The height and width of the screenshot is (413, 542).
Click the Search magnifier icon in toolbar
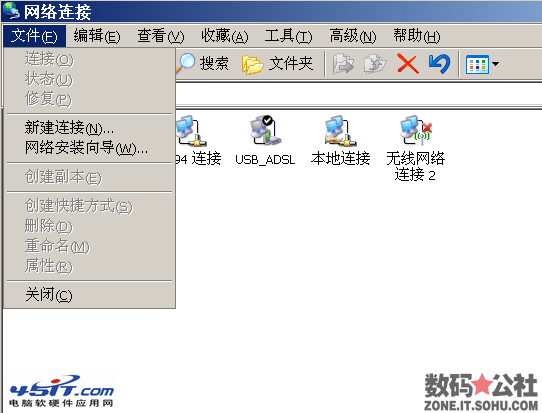click(185, 63)
